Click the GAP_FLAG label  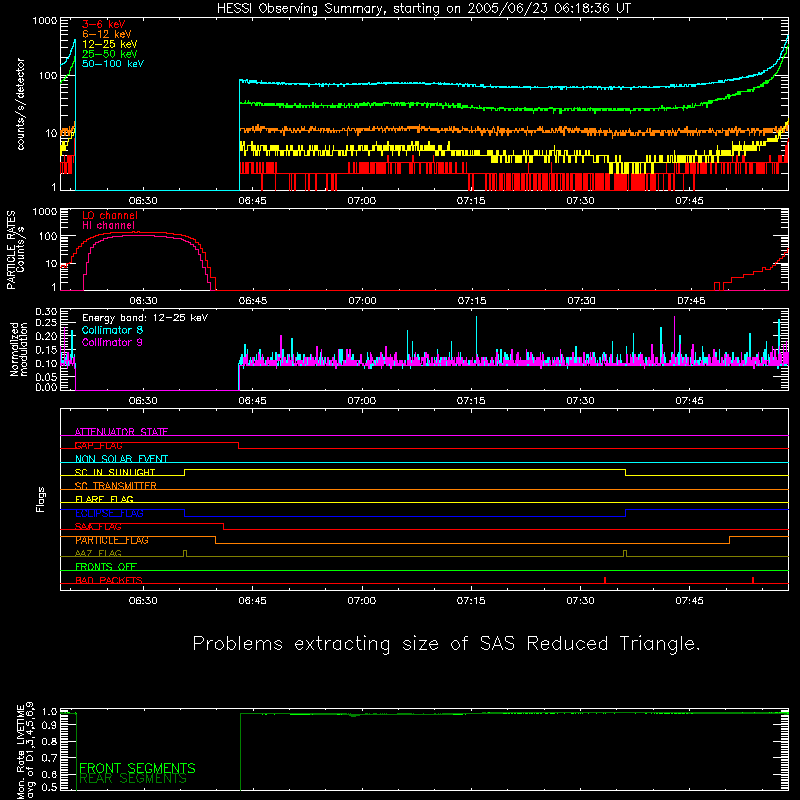[x=98, y=445]
